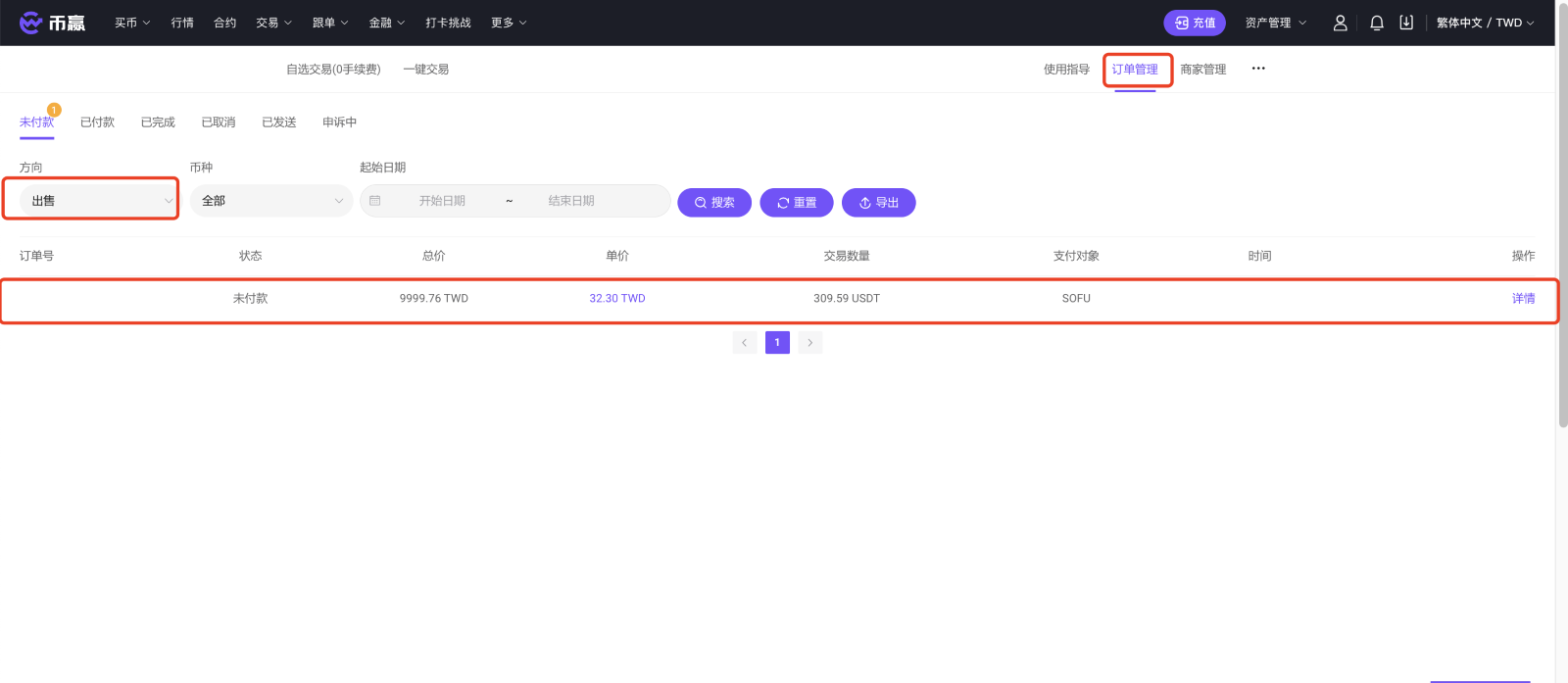This screenshot has height=683, width=1568.
Task: Select the 申诉中 orders tab
Action: pyautogui.click(x=340, y=122)
